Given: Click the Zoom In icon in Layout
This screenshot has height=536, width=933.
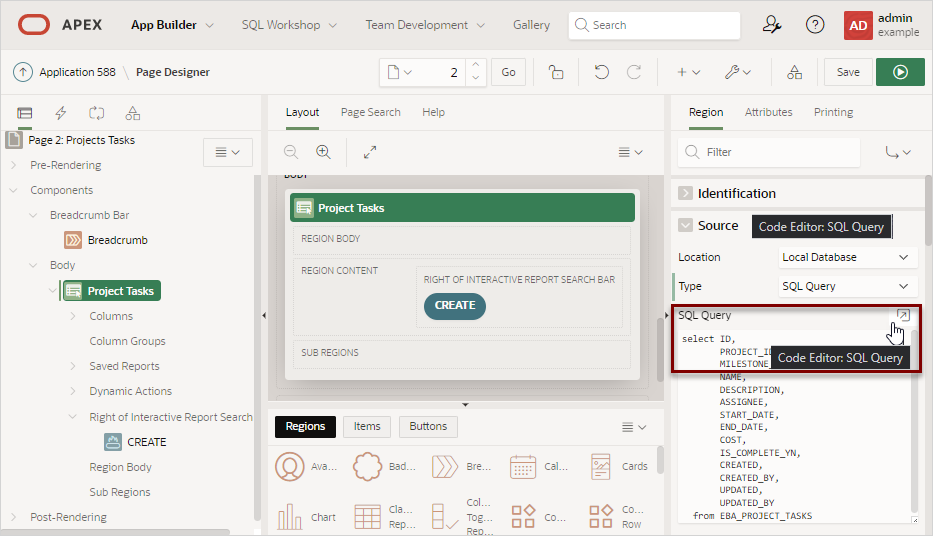Looking at the screenshot, I should 323,152.
